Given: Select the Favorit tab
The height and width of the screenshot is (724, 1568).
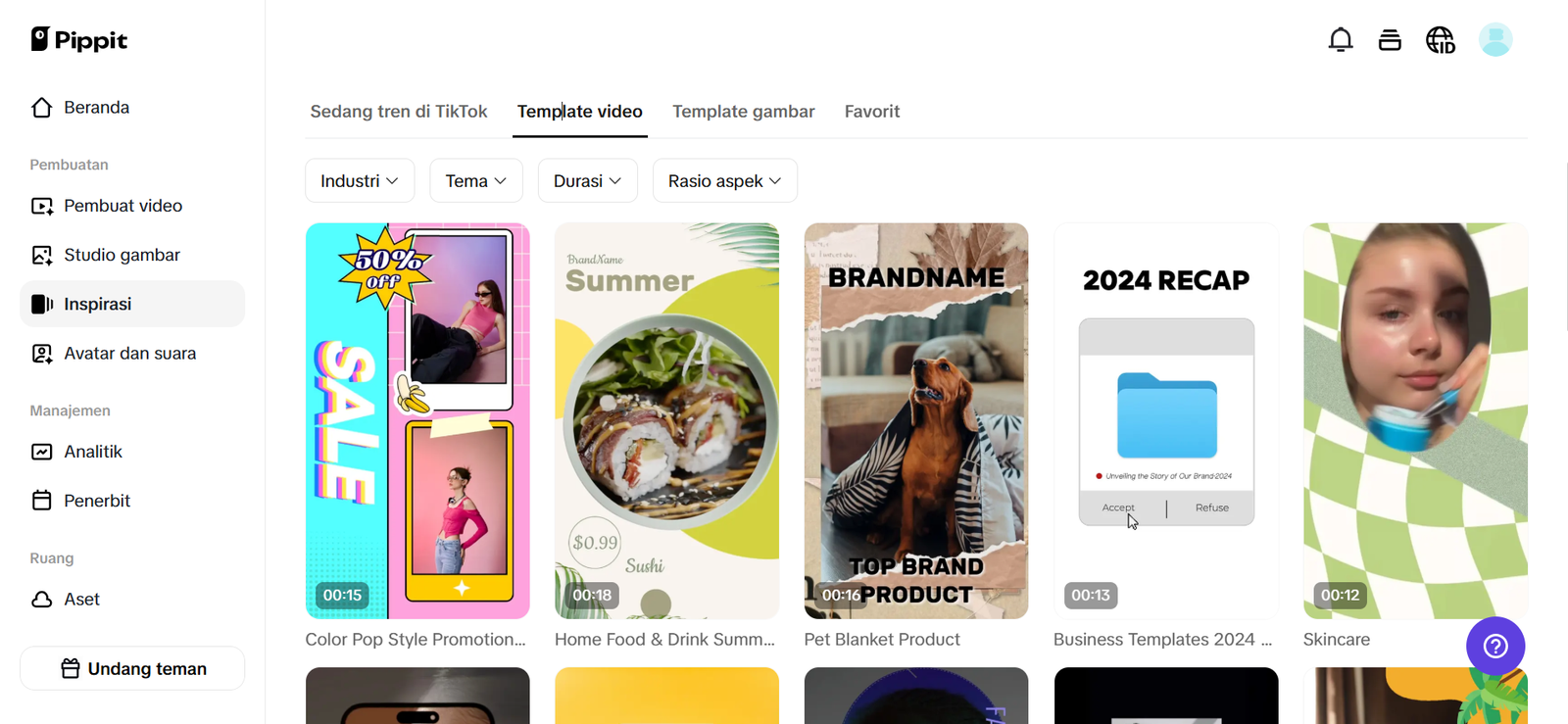Looking at the screenshot, I should pos(872,112).
